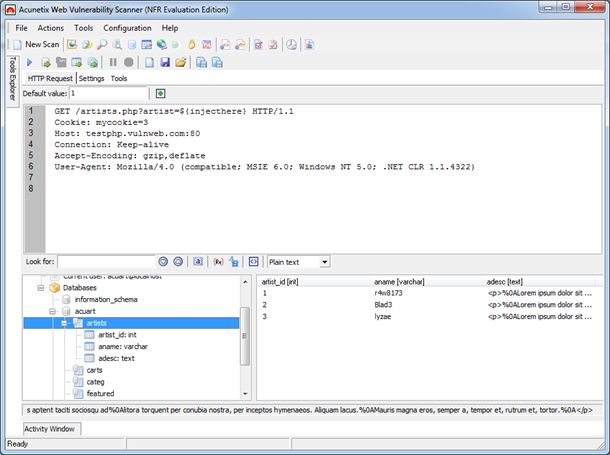Click the Pause icon in the injector toolbar
610x455 pixels.
click(113, 62)
